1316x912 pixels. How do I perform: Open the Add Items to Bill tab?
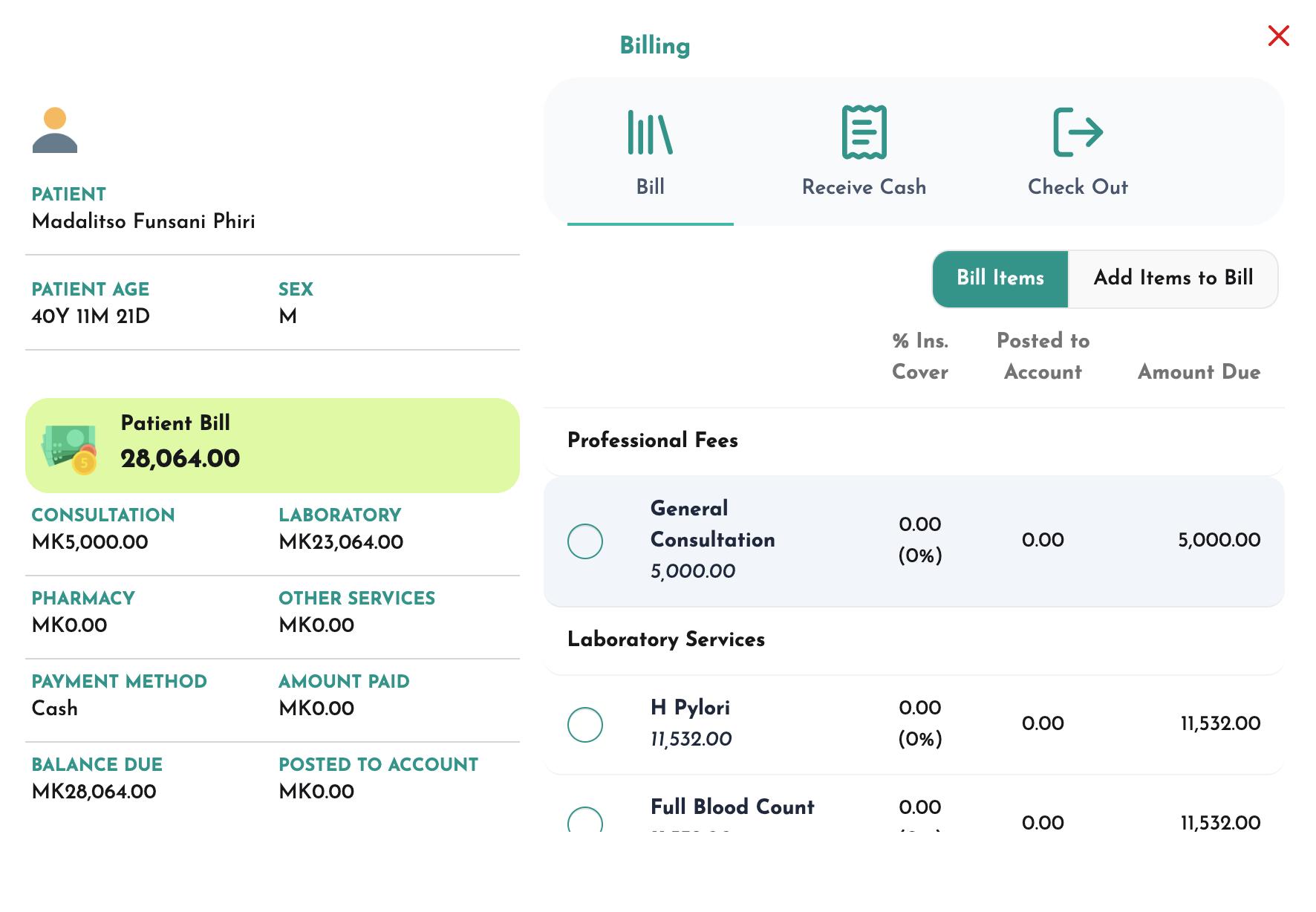coord(1173,279)
